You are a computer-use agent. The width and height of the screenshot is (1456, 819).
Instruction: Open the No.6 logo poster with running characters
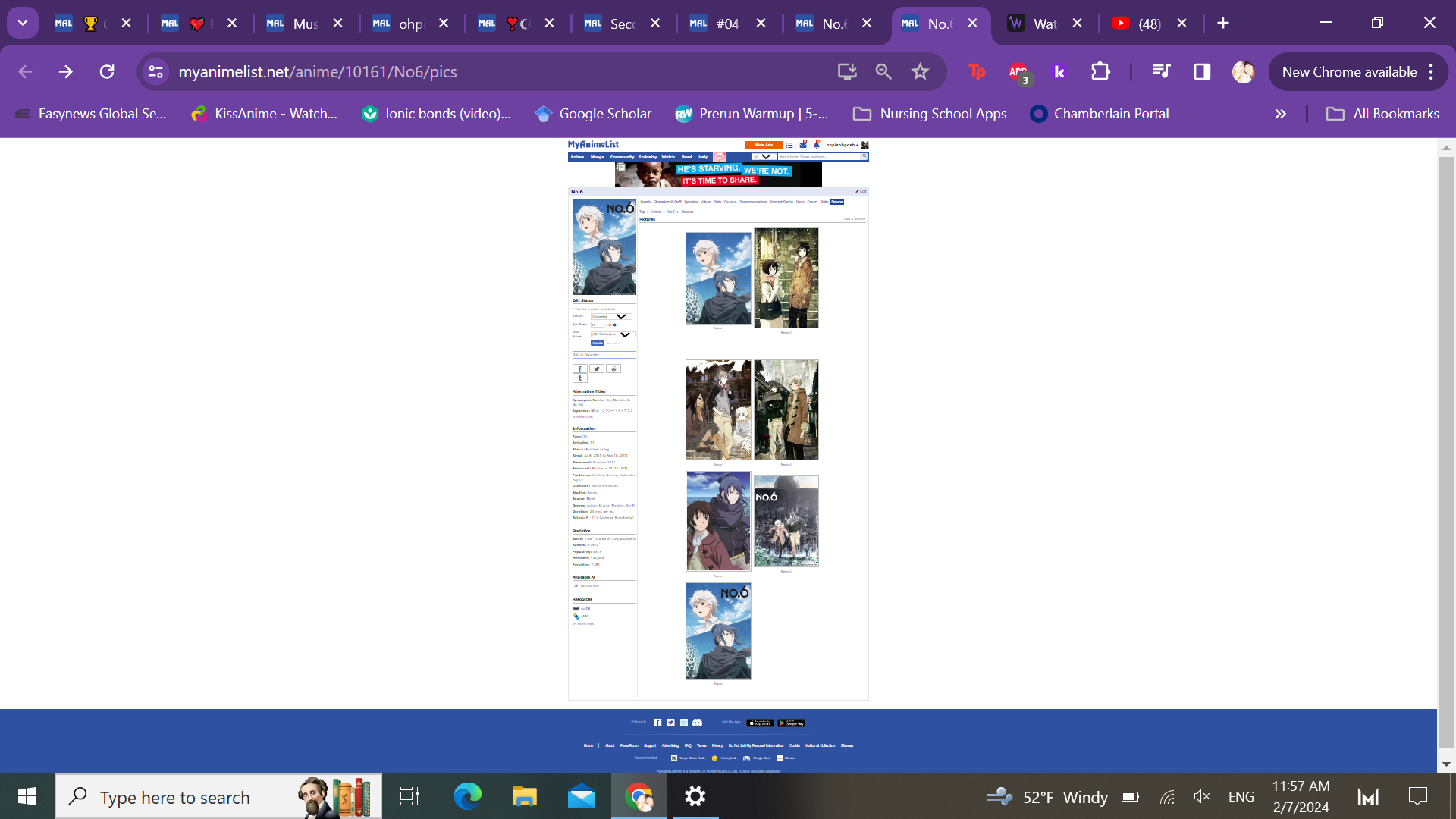pyautogui.click(x=786, y=522)
